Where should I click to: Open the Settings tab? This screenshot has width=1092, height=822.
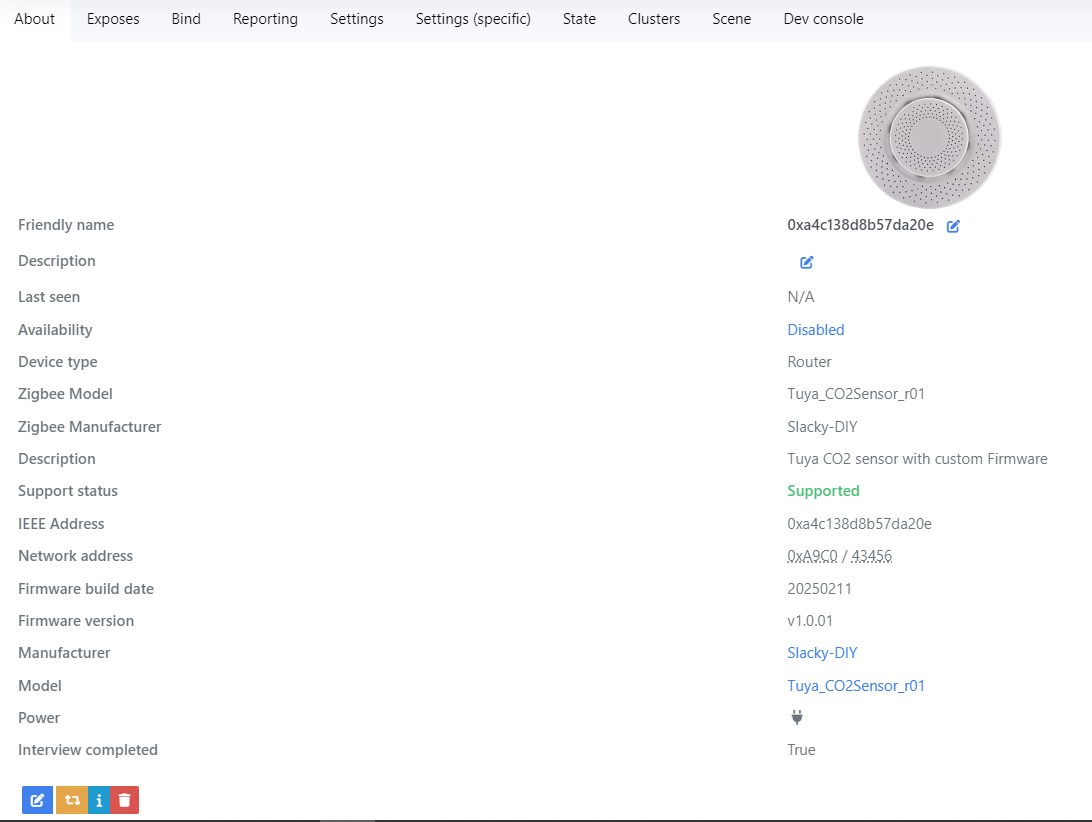357,20
